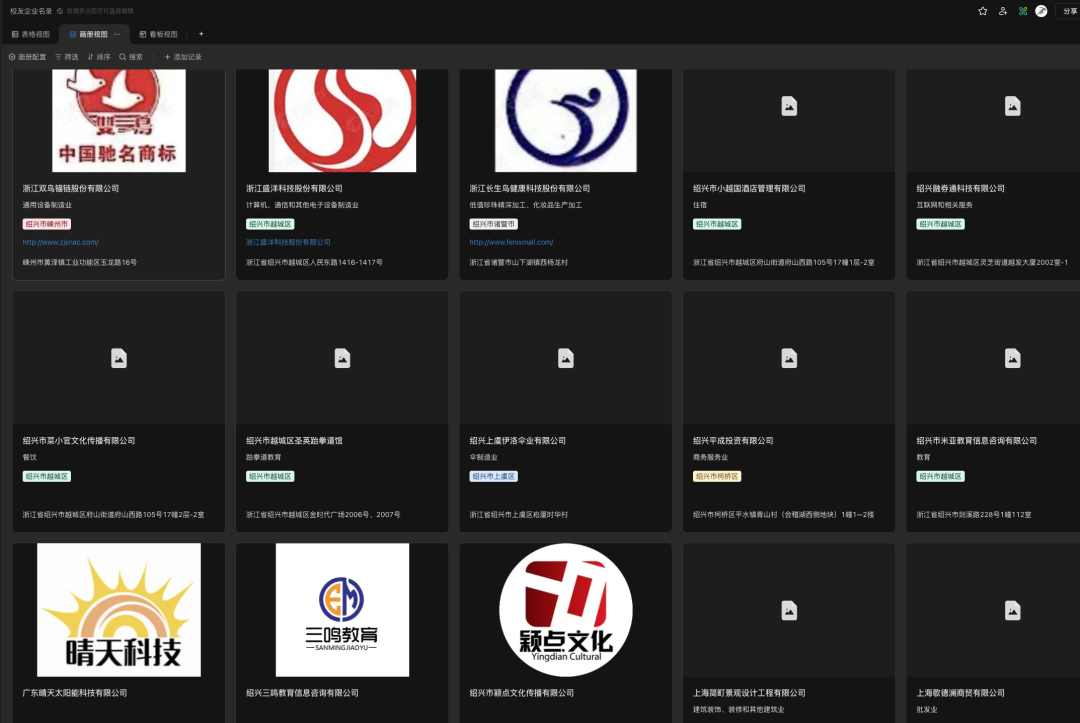Click the 绍兴市嵊州市 red tag
Image resolution: width=1080 pixels, height=723 pixels.
(47, 224)
